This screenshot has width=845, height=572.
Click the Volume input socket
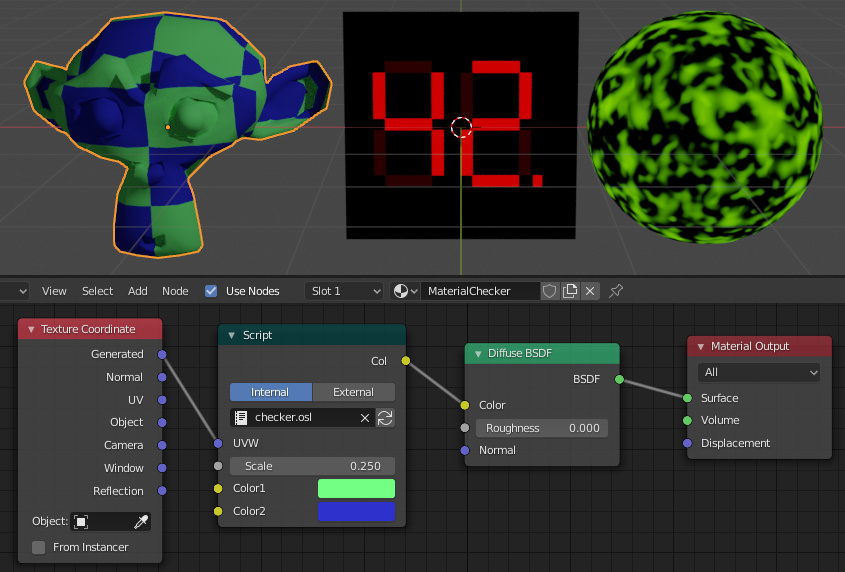(x=687, y=421)
